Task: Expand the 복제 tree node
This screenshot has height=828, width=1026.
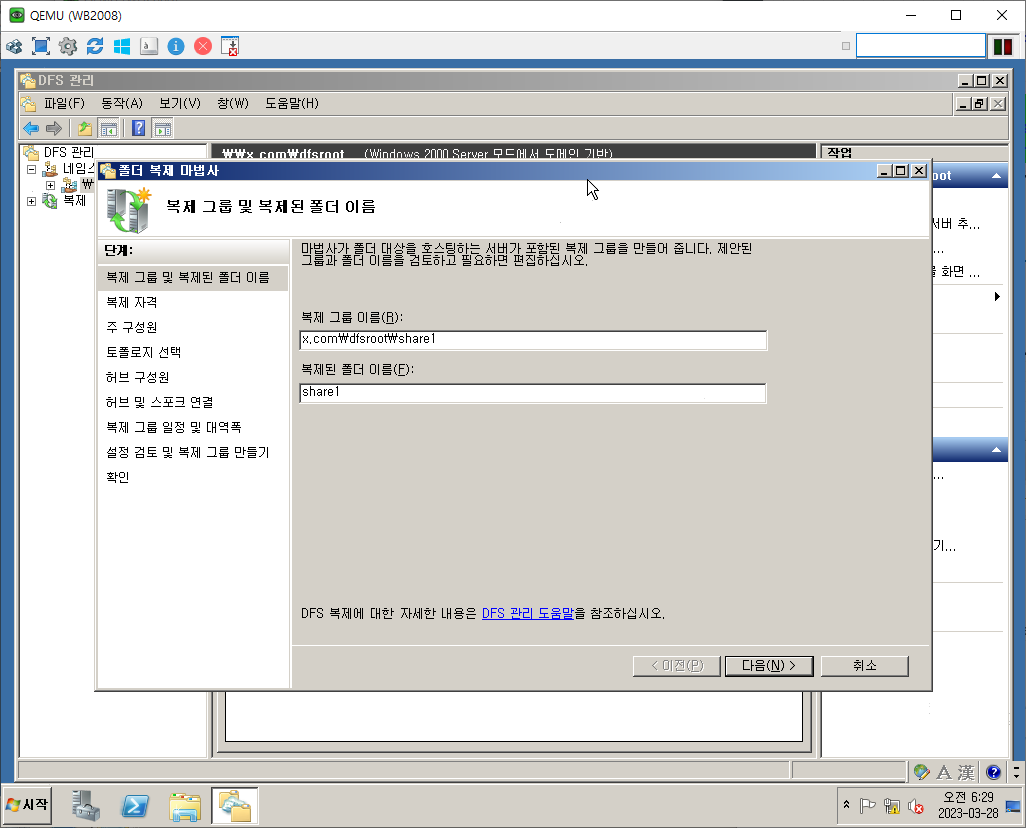Action: pos(31,201)
